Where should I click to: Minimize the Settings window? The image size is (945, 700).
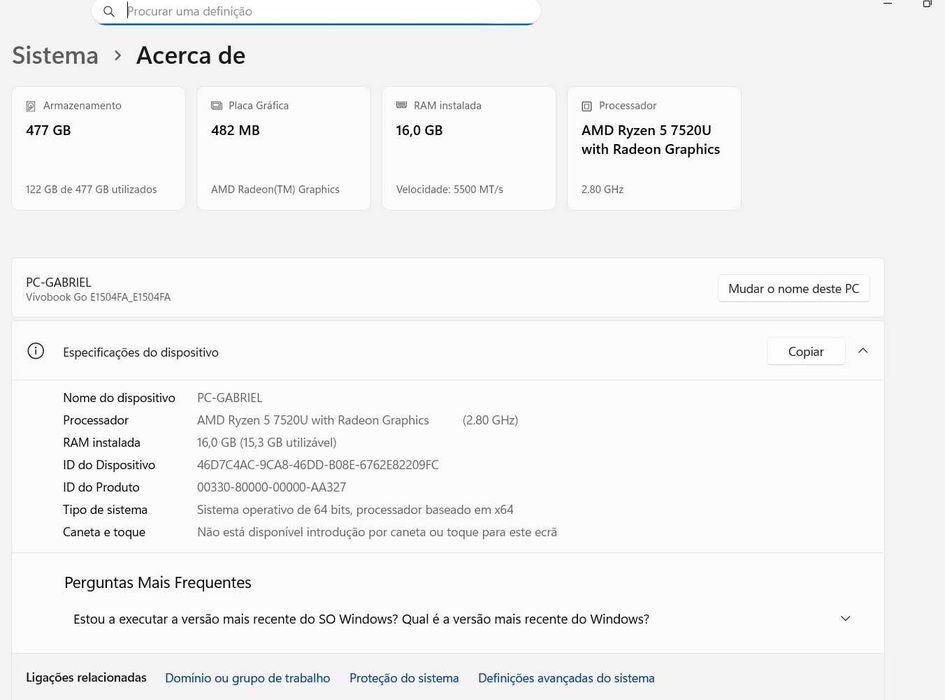click(x=888, y=4)
